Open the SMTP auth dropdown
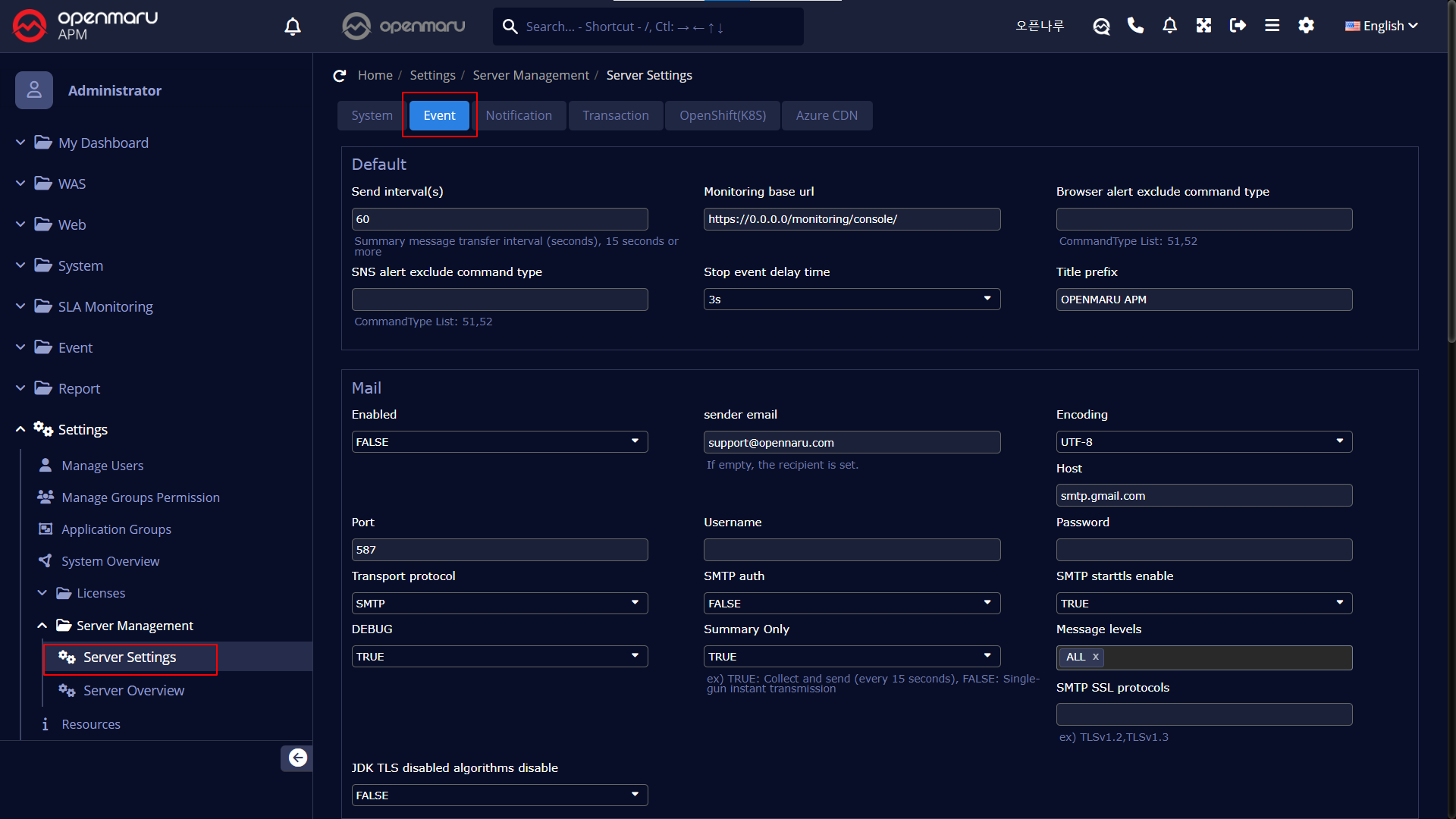Image resolution: width=1456 pixels, height=819 pixels. pyautogui.click(x=852, y=604)
